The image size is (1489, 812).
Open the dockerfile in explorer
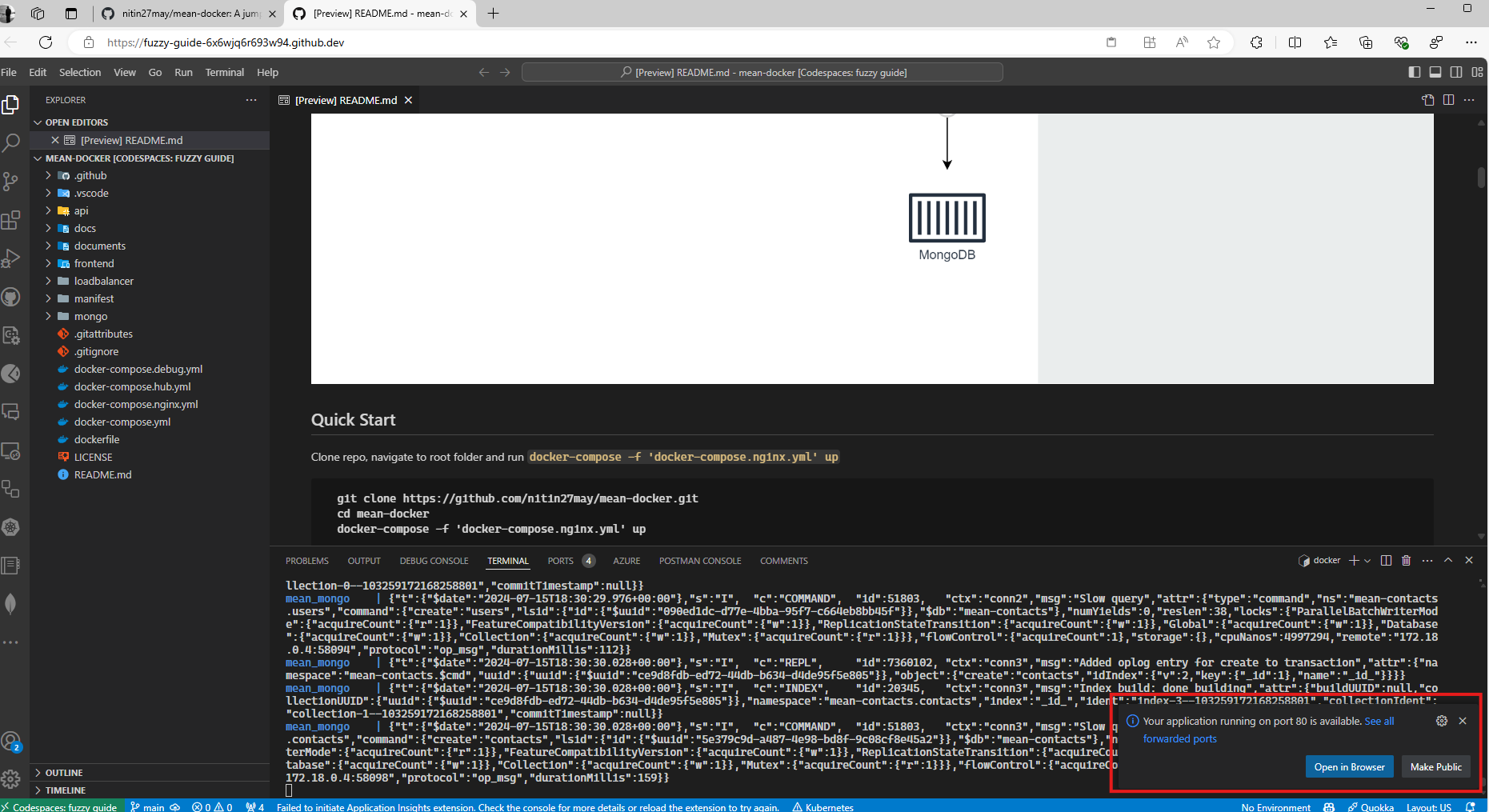[150, 439]
